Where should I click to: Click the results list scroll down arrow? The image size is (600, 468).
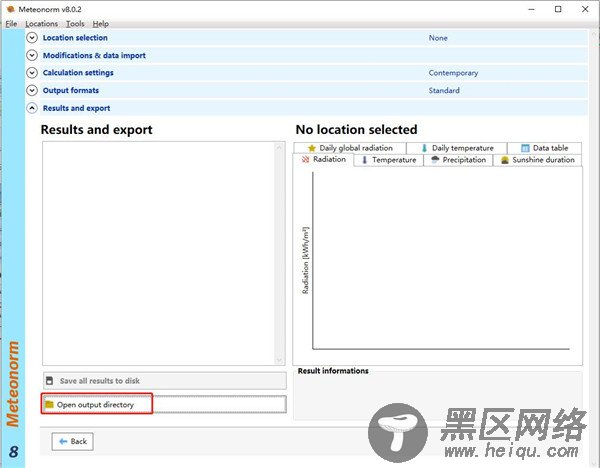point(279,360)
